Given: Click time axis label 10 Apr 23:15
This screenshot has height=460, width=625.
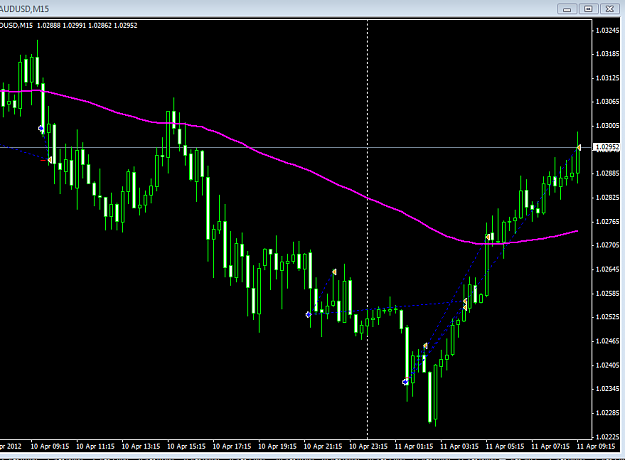Looking at the screenshot, I should click(368, 446).
